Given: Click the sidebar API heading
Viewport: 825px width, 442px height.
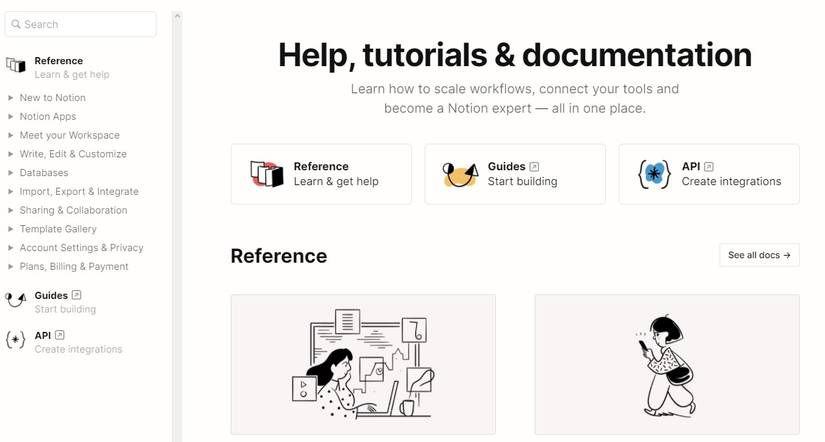Looking at the screenshot, I should pyautogui.click(x=43, y=335).
